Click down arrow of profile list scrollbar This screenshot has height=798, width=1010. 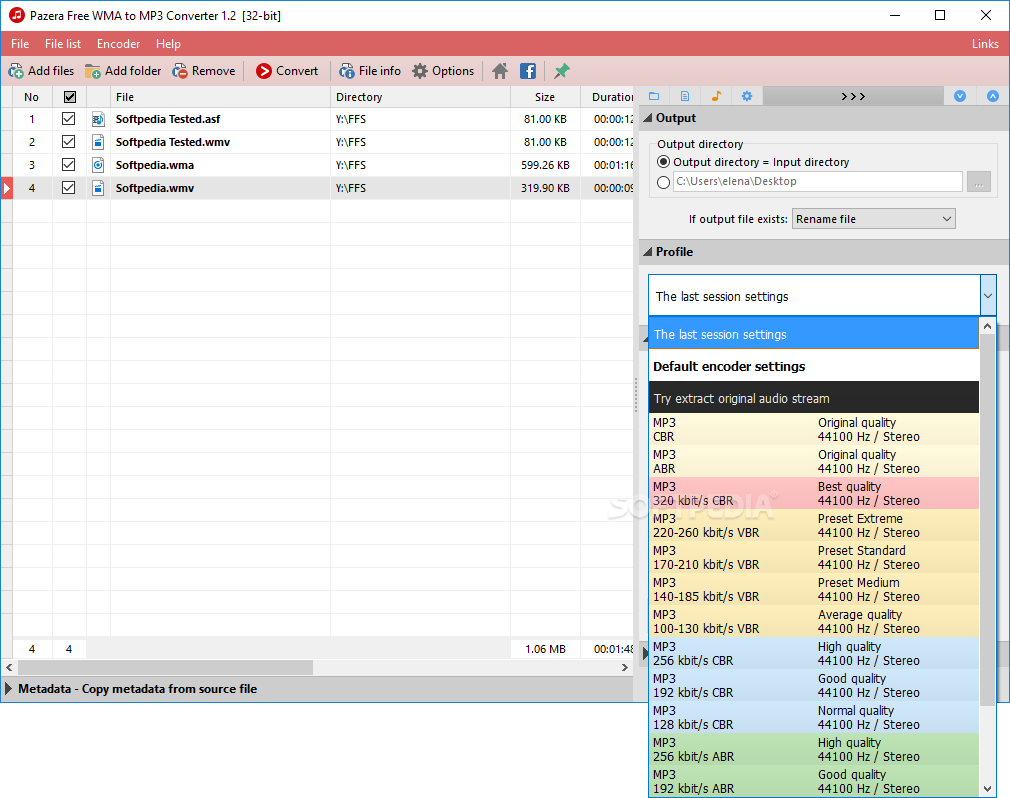(987, 789)
